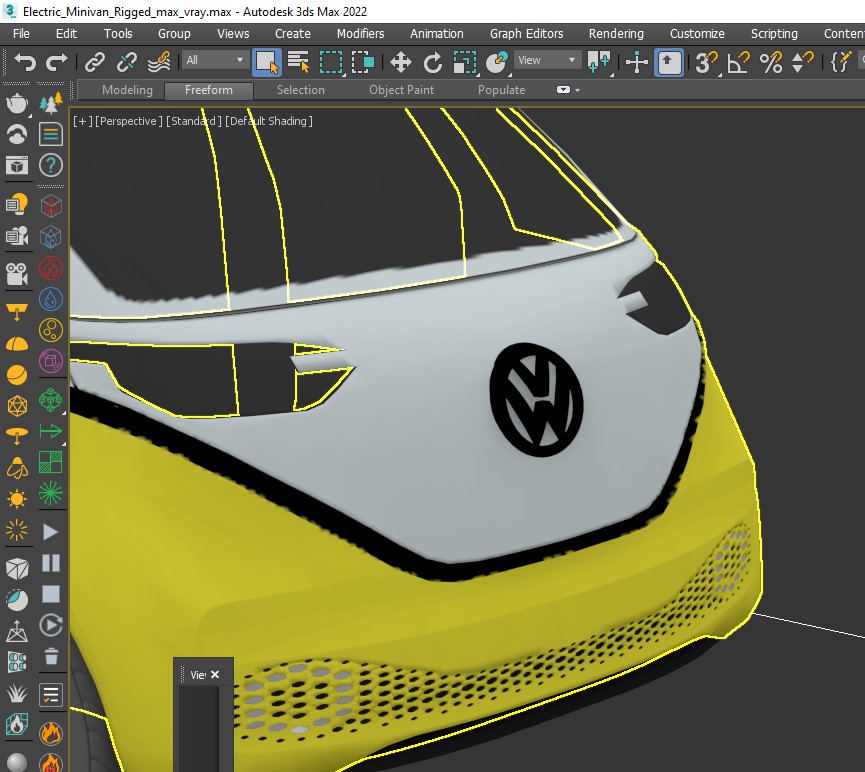Open the Tools menu

click(x=118, y=34)
